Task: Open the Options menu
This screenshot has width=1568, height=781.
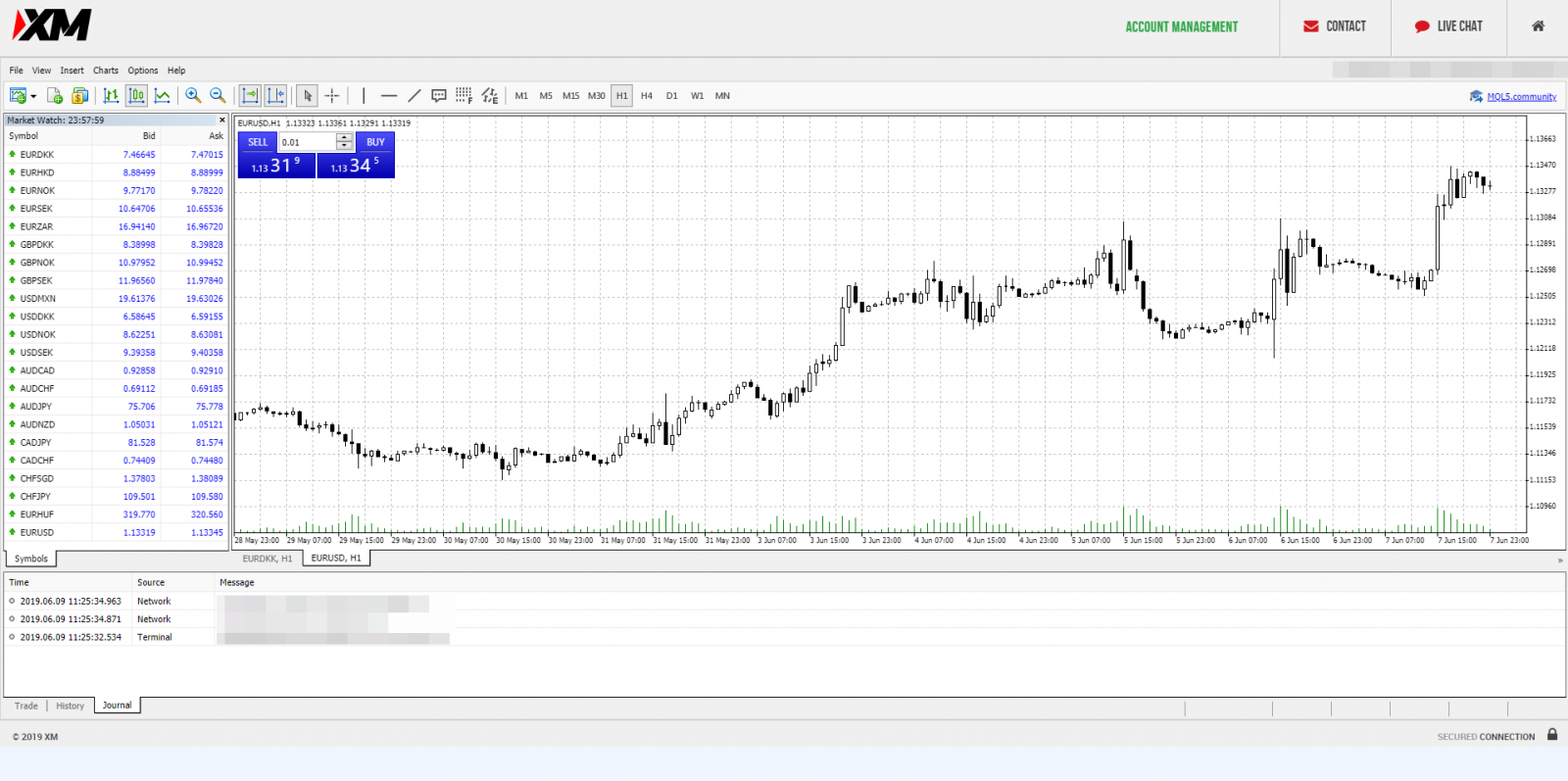Action: pyautogui.click(x=143, y=71)
